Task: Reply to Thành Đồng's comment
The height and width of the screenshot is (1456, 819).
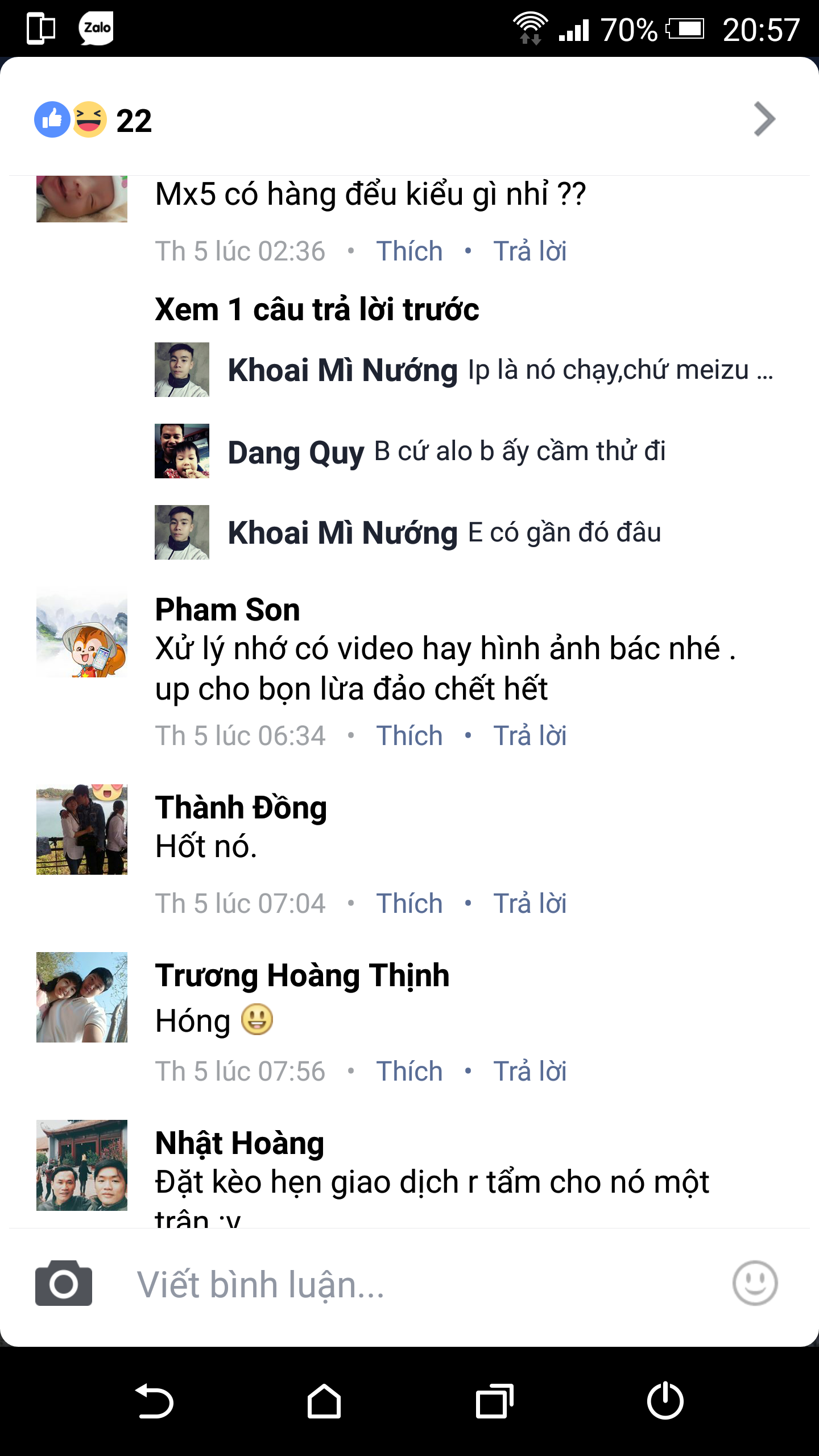Action: click(x=530, y=903)
